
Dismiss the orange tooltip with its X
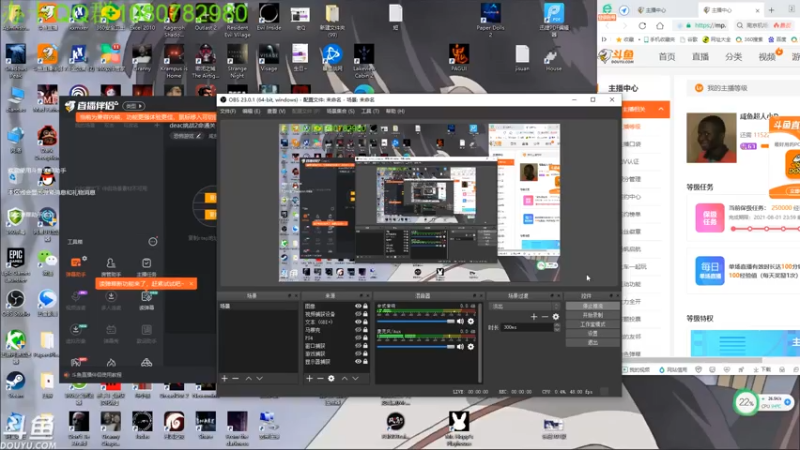tap(191, 284)
